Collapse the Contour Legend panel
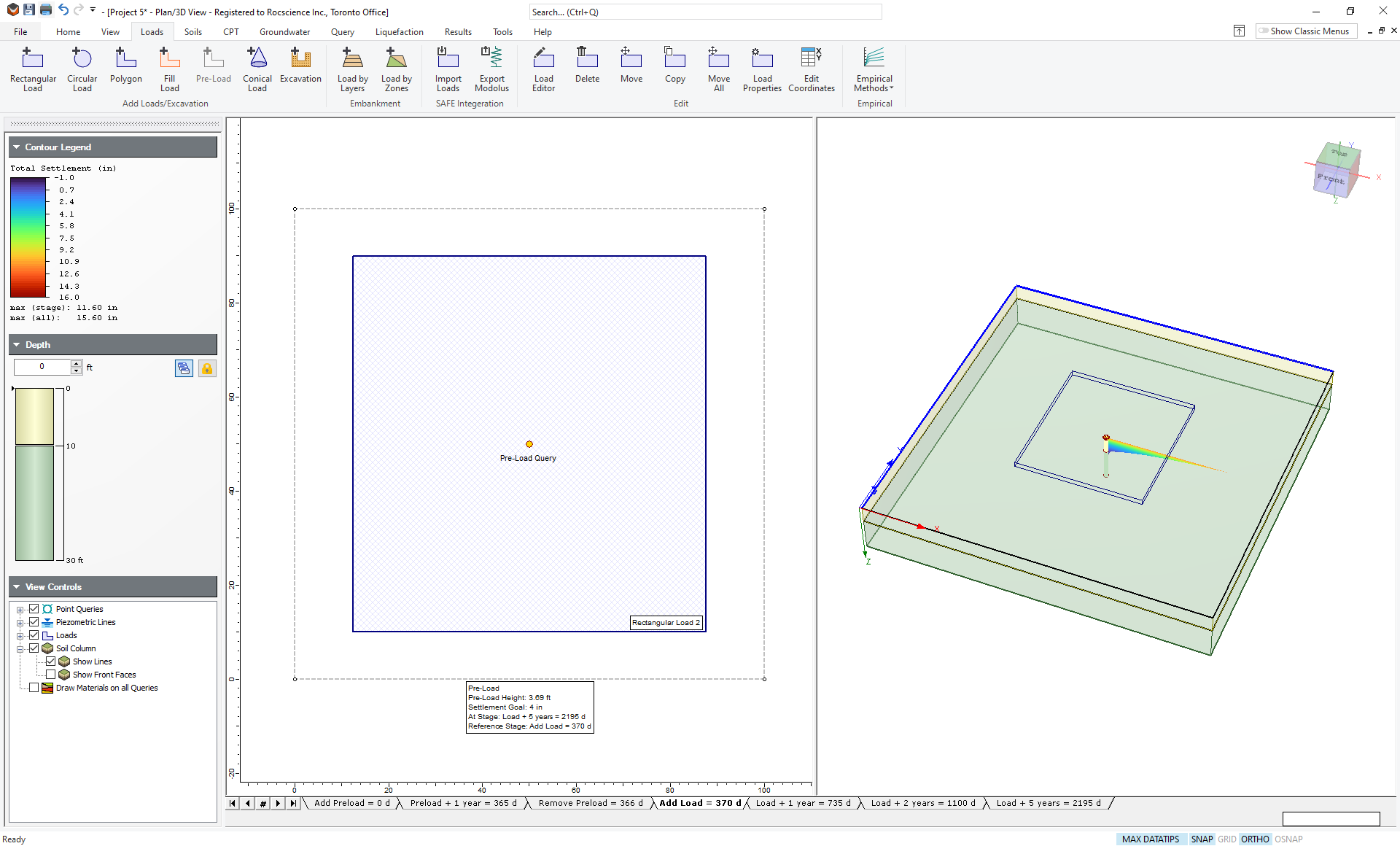 click(x=17, y=147)
